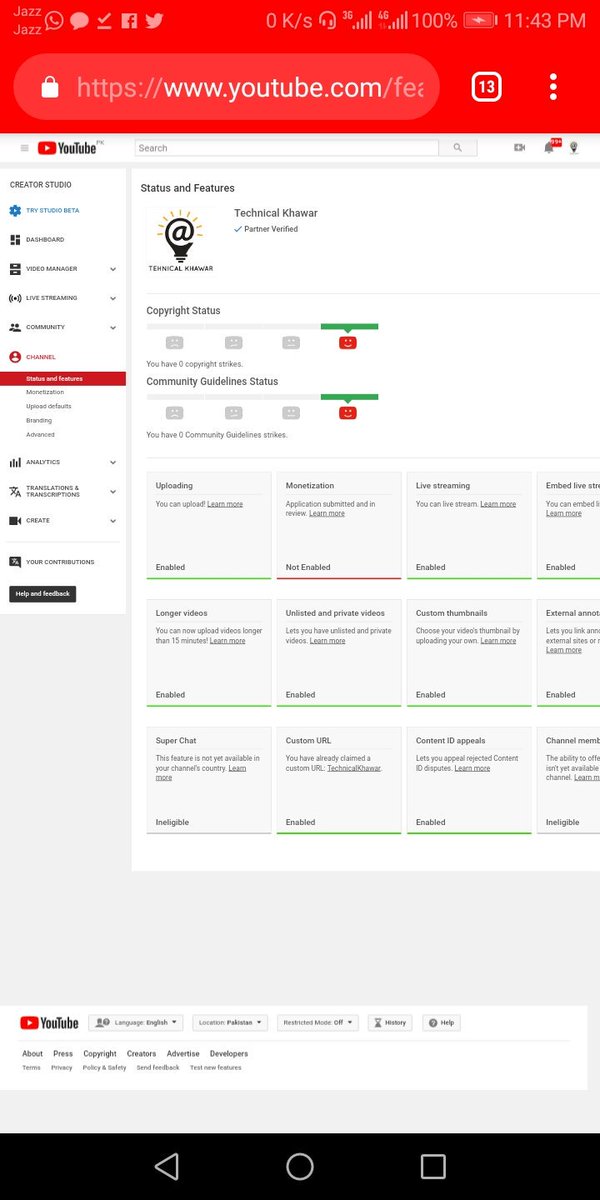The image size is (600, 1200).
Task: Tap the browser tab count button showing 13
Action: click(x=486, y=88)
